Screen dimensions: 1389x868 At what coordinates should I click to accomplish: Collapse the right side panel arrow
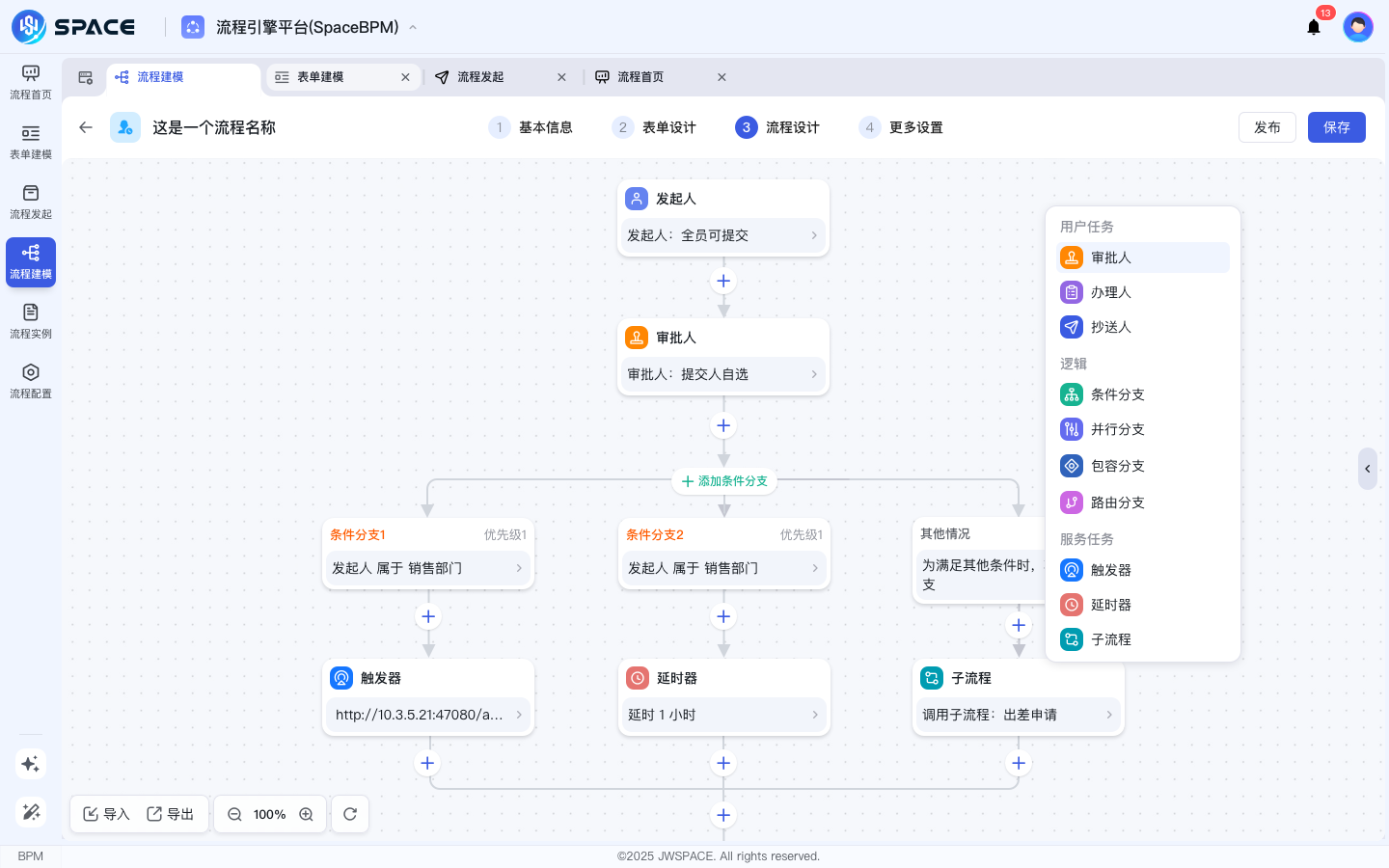click(x=1367, y=469)
